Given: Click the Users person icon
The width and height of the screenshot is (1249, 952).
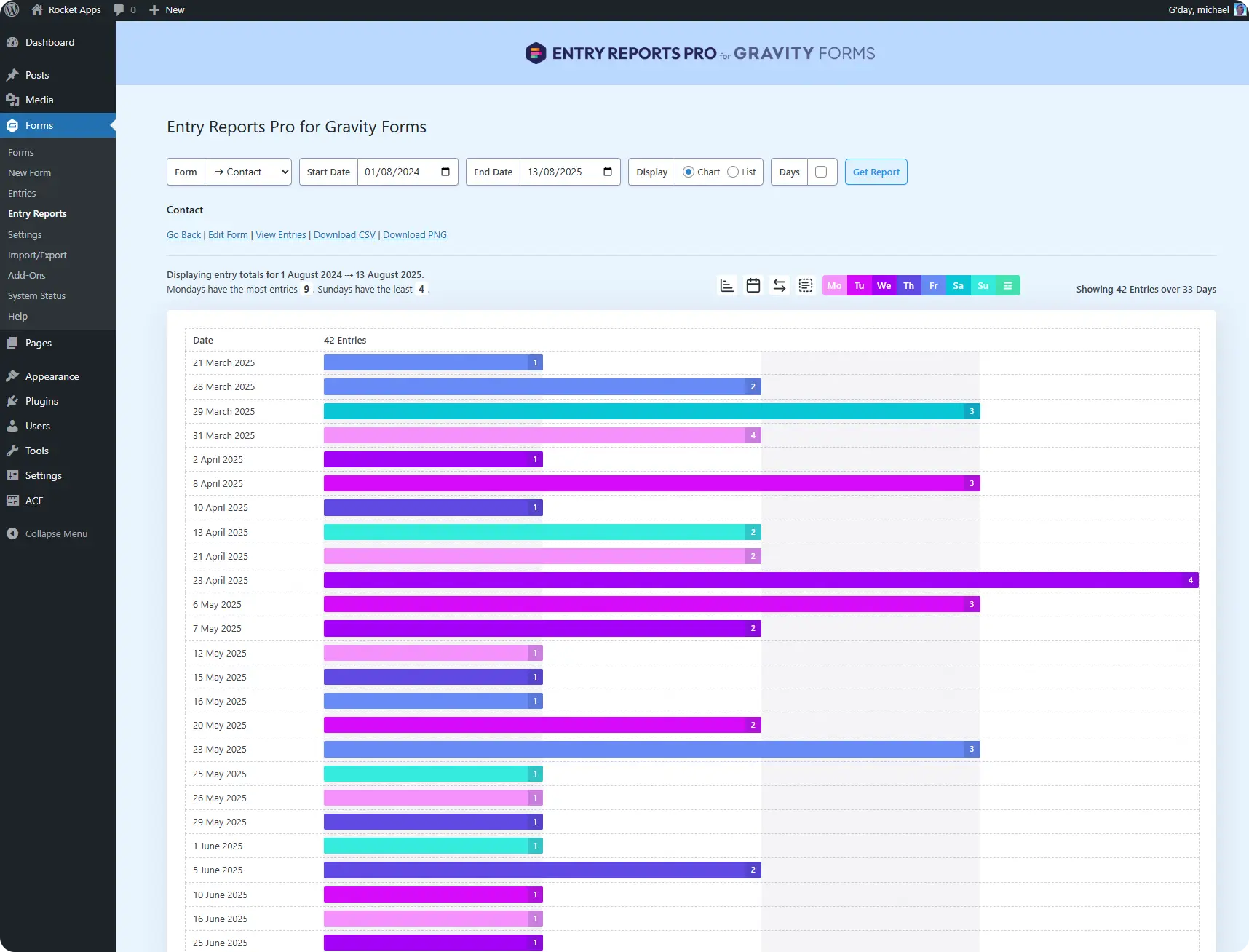Looking at the screenshot, I should (x=12, y=426).
